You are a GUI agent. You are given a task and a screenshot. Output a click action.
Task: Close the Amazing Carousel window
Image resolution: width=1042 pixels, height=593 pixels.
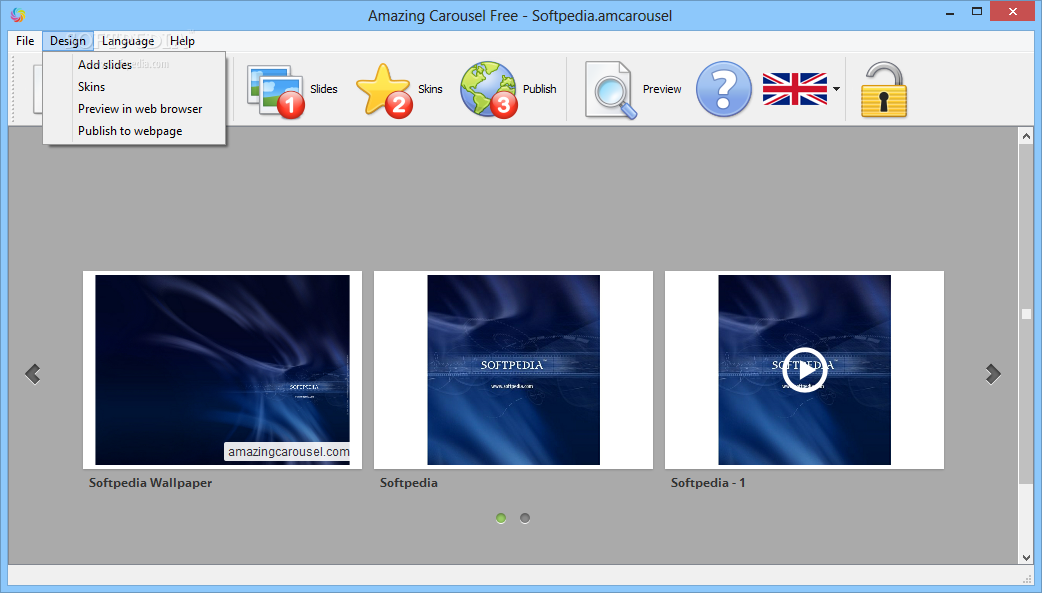[1013, 11]
